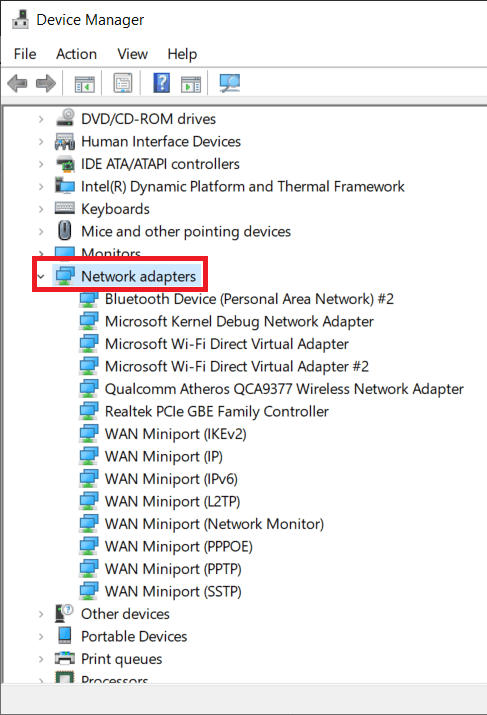
Task: Select WAN Miniport (IPv6) label
Action: [171, 479]
